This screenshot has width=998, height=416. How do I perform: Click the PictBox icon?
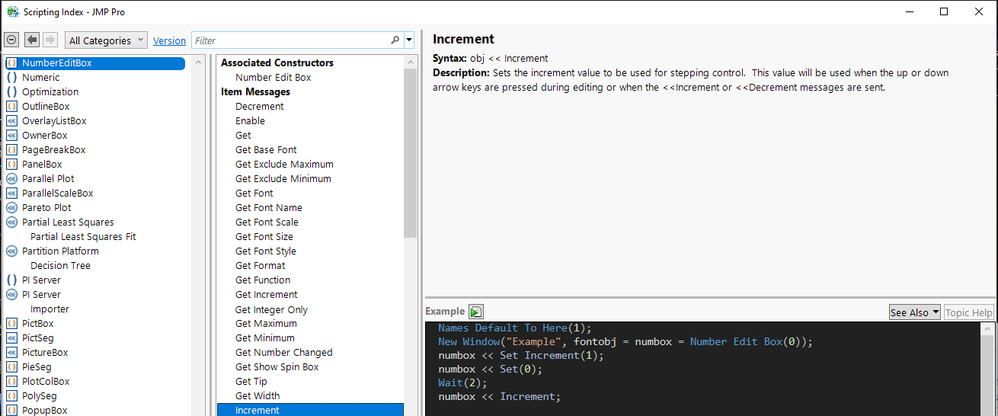pos(11,323)
